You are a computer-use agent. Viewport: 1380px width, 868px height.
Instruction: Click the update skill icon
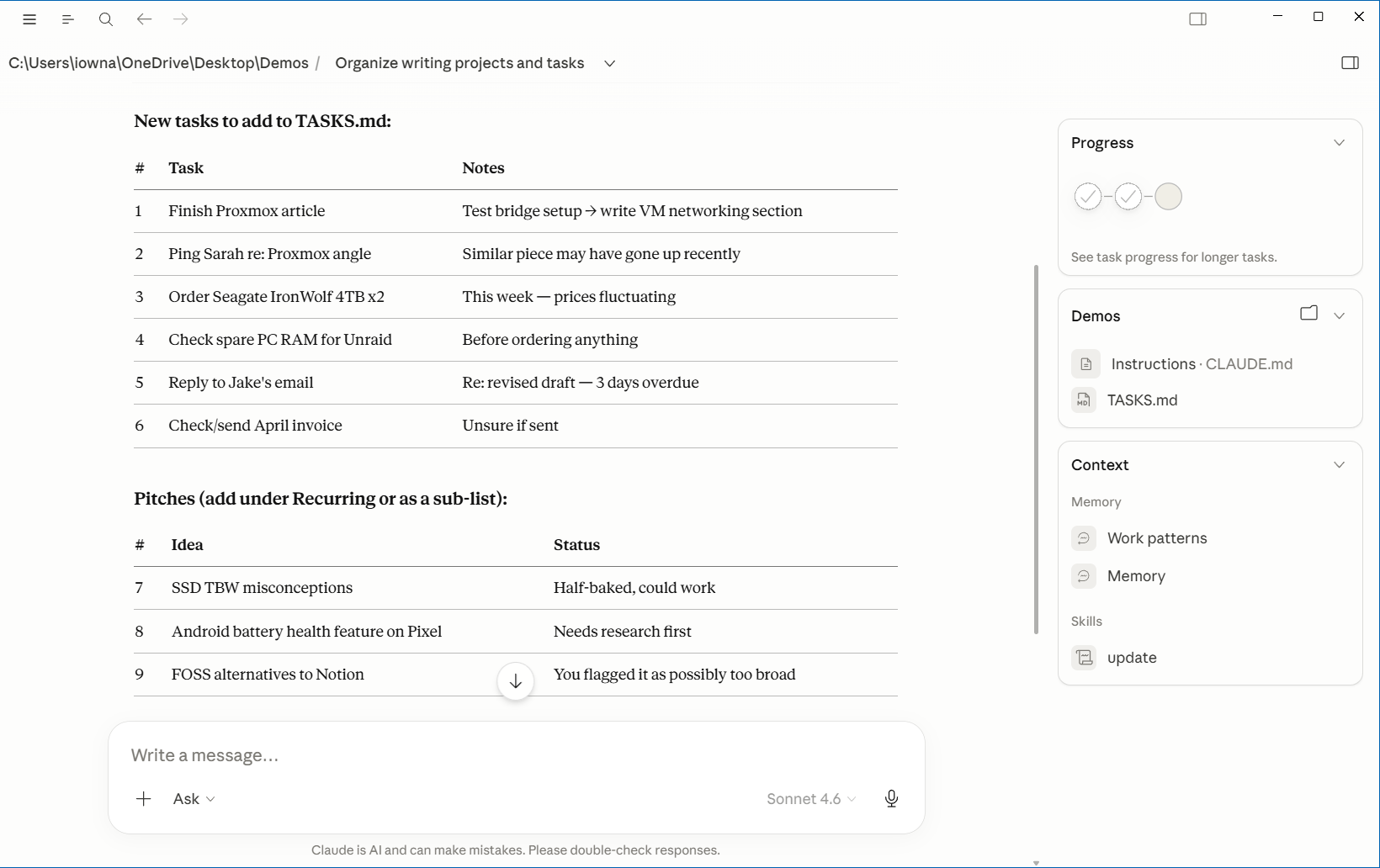tap(1084, 658)
